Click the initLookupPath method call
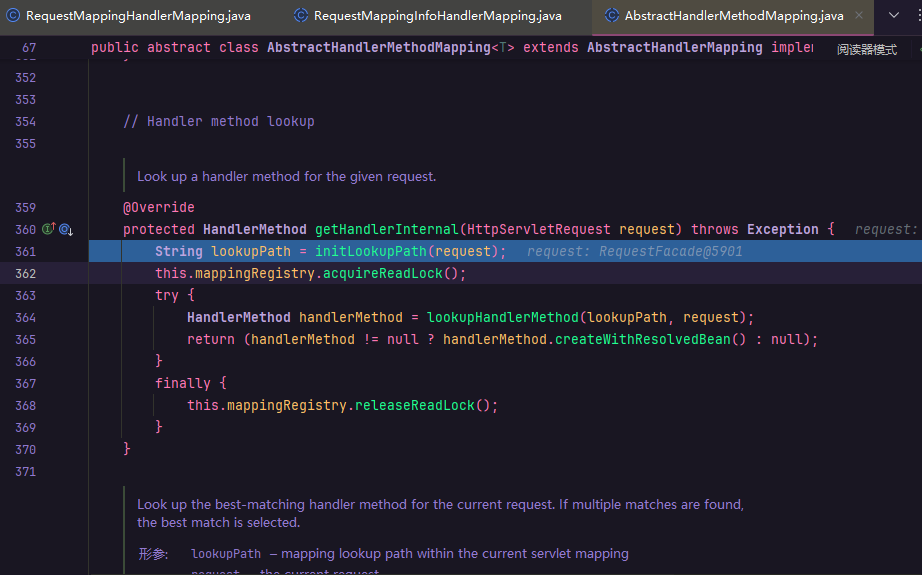 pos(370,252)
